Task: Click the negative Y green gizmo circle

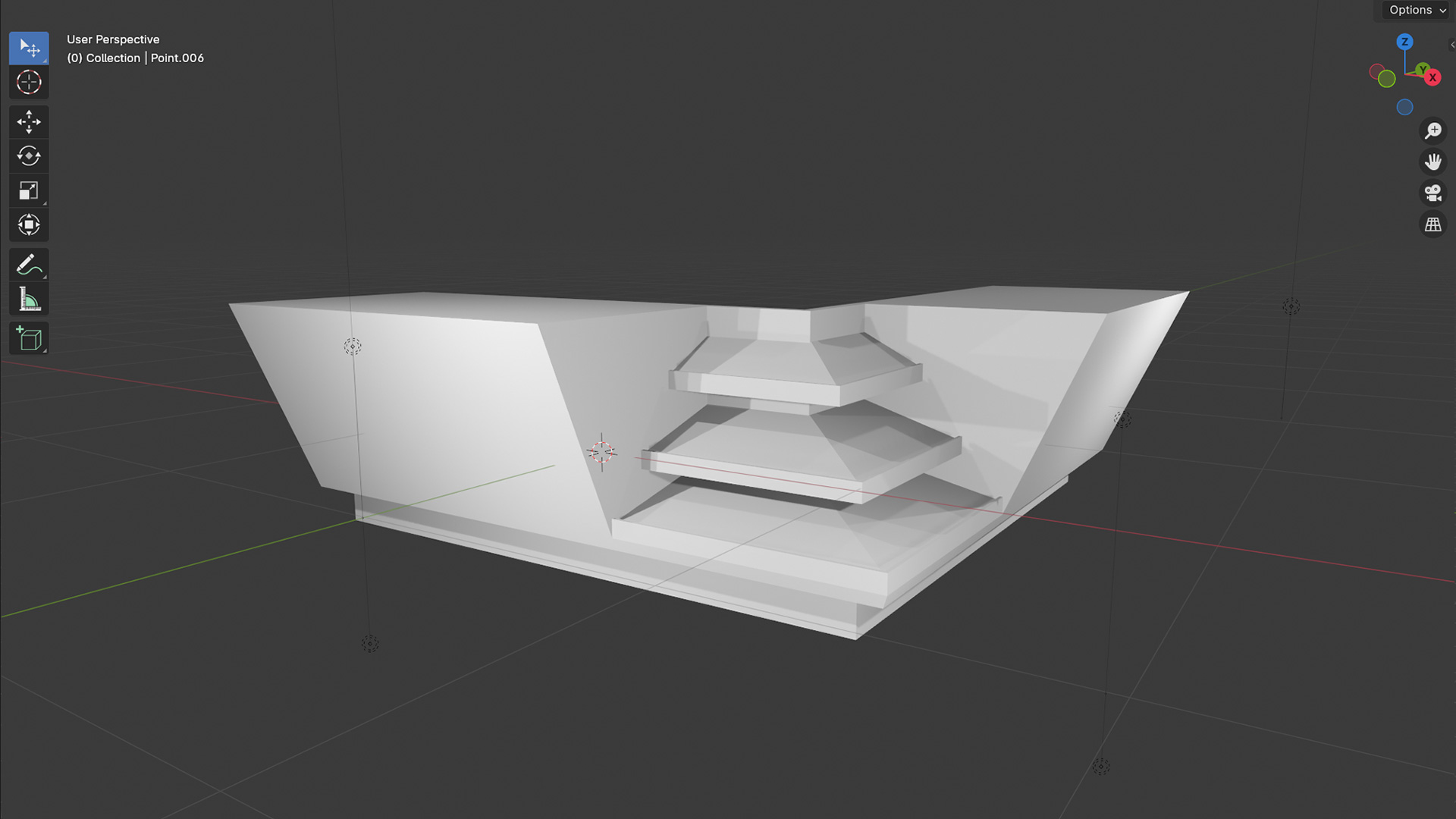Action: tap(1386, 78)
